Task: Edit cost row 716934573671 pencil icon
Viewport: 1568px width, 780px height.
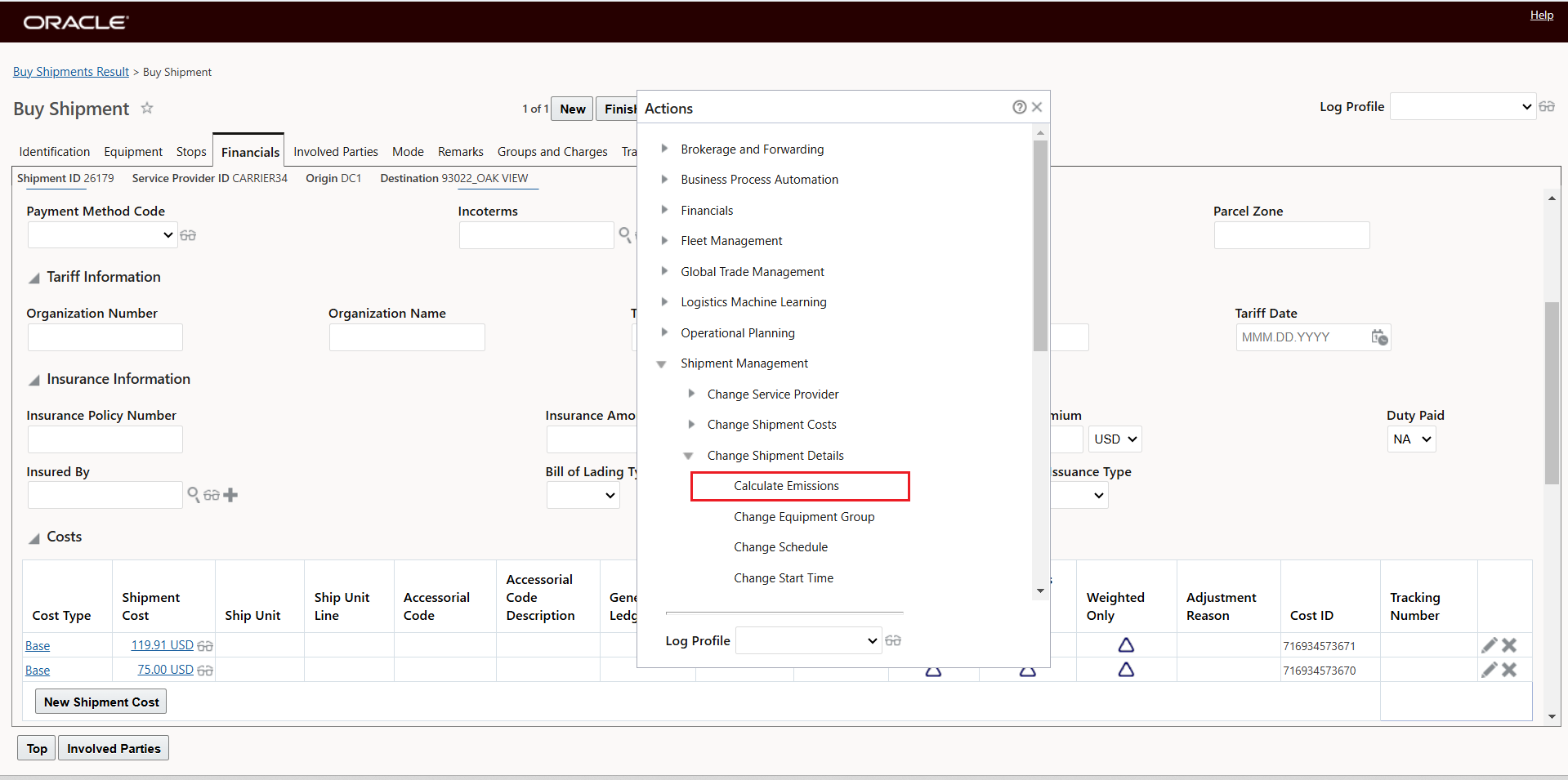Action: pos(1490,645)
